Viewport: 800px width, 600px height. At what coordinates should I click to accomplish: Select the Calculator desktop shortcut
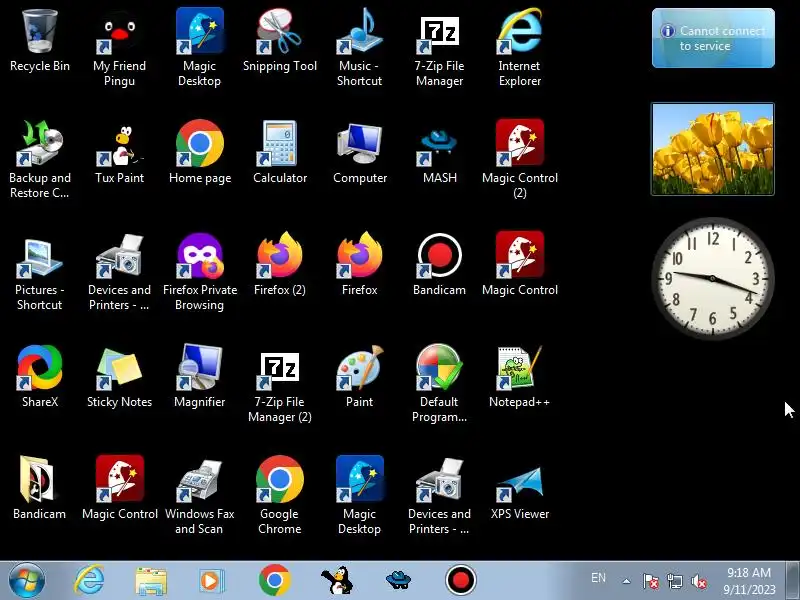click(280, 152)
